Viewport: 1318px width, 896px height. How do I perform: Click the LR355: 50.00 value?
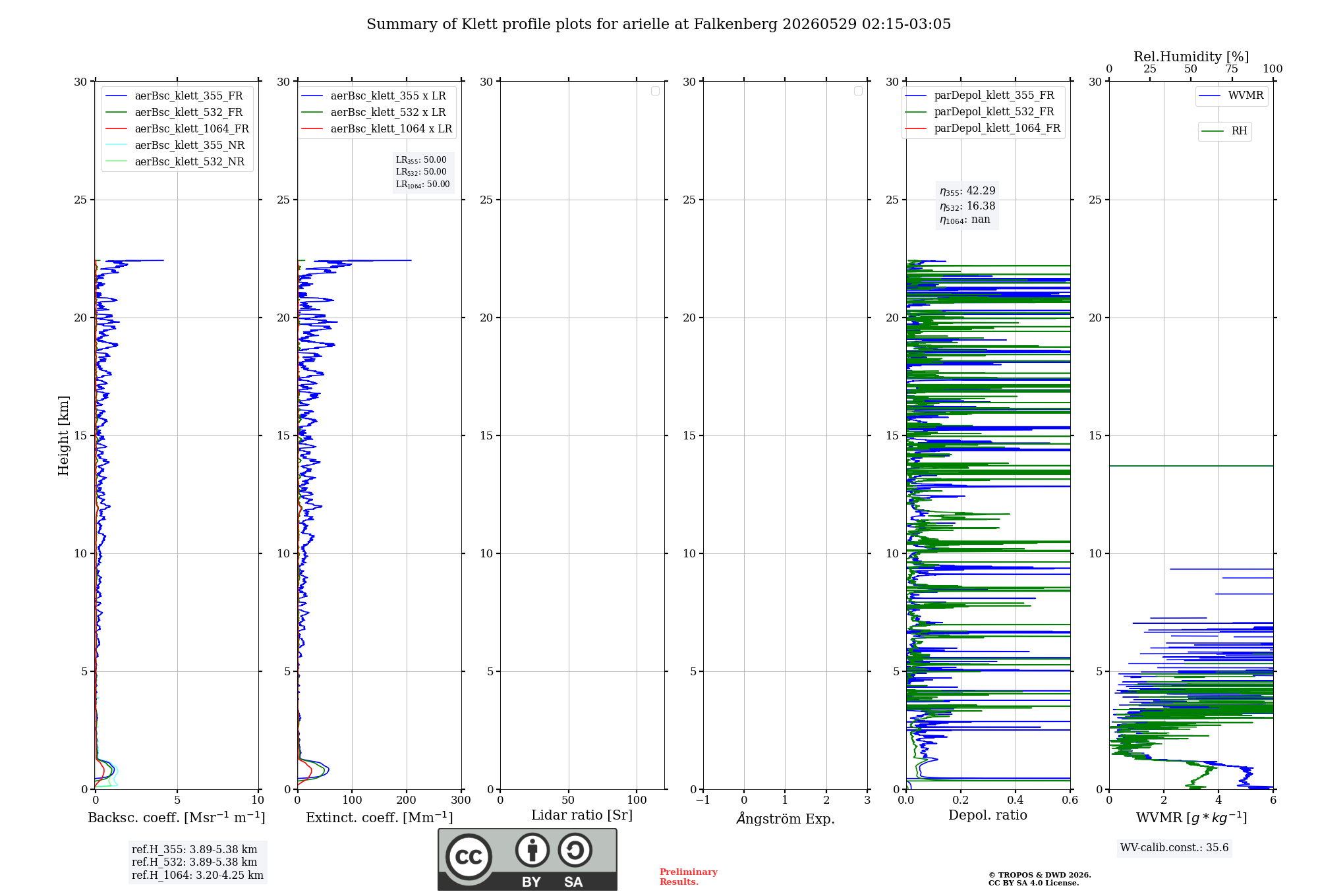(x=421, y=160)
